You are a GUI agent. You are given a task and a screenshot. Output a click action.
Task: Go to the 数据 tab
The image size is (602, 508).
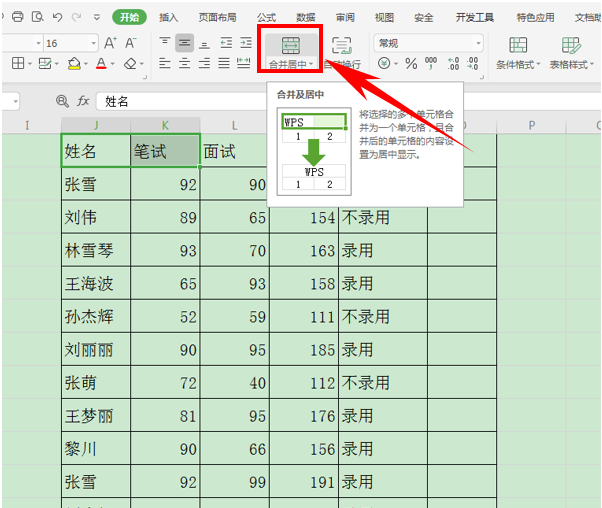tap(306, 17)
